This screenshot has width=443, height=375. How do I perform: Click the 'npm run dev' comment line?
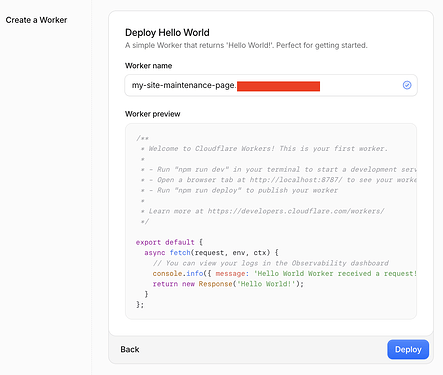point(278,169)
